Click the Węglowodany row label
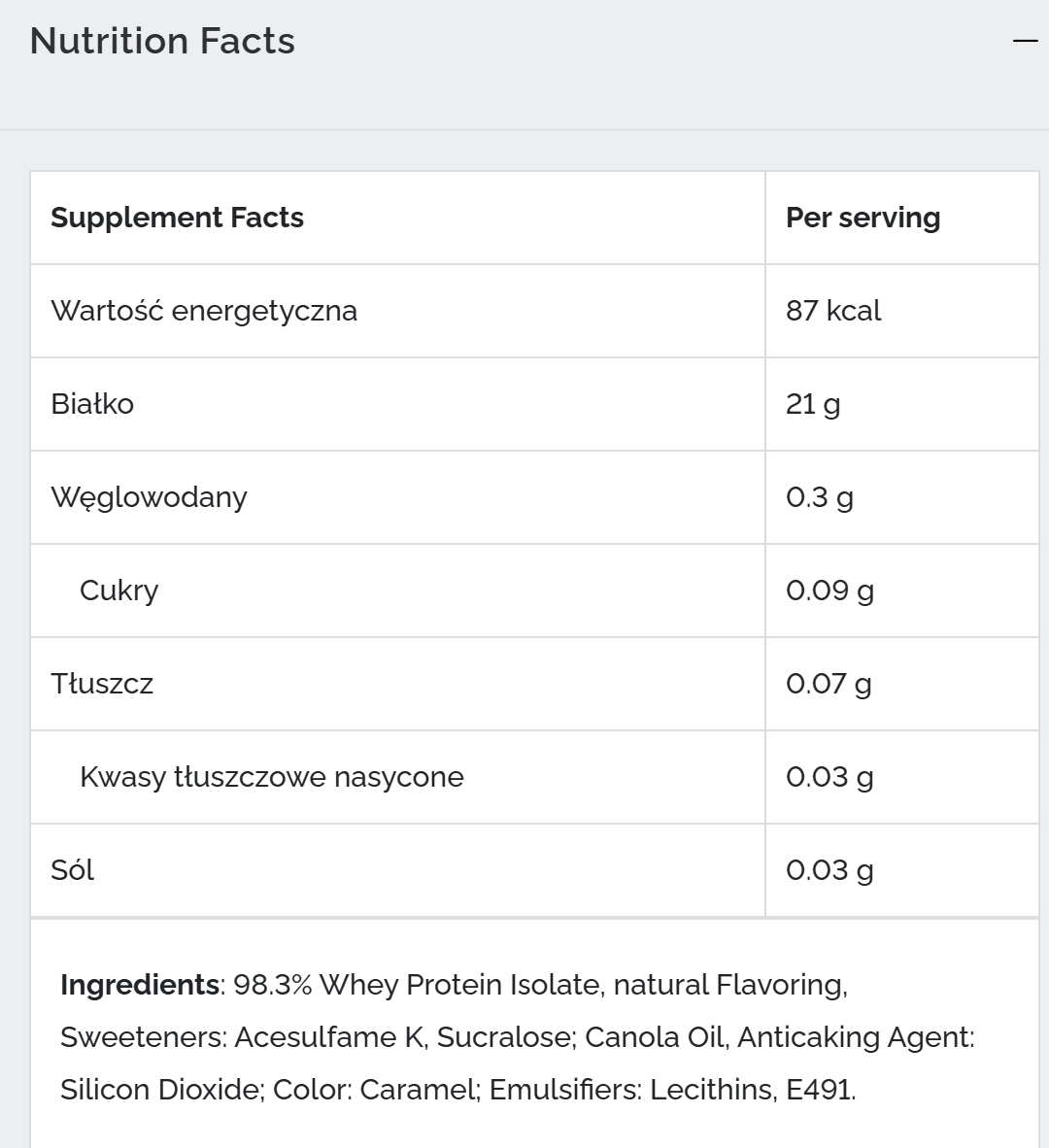This screenshot has height=1148, width=1049. tap(149, 497)
